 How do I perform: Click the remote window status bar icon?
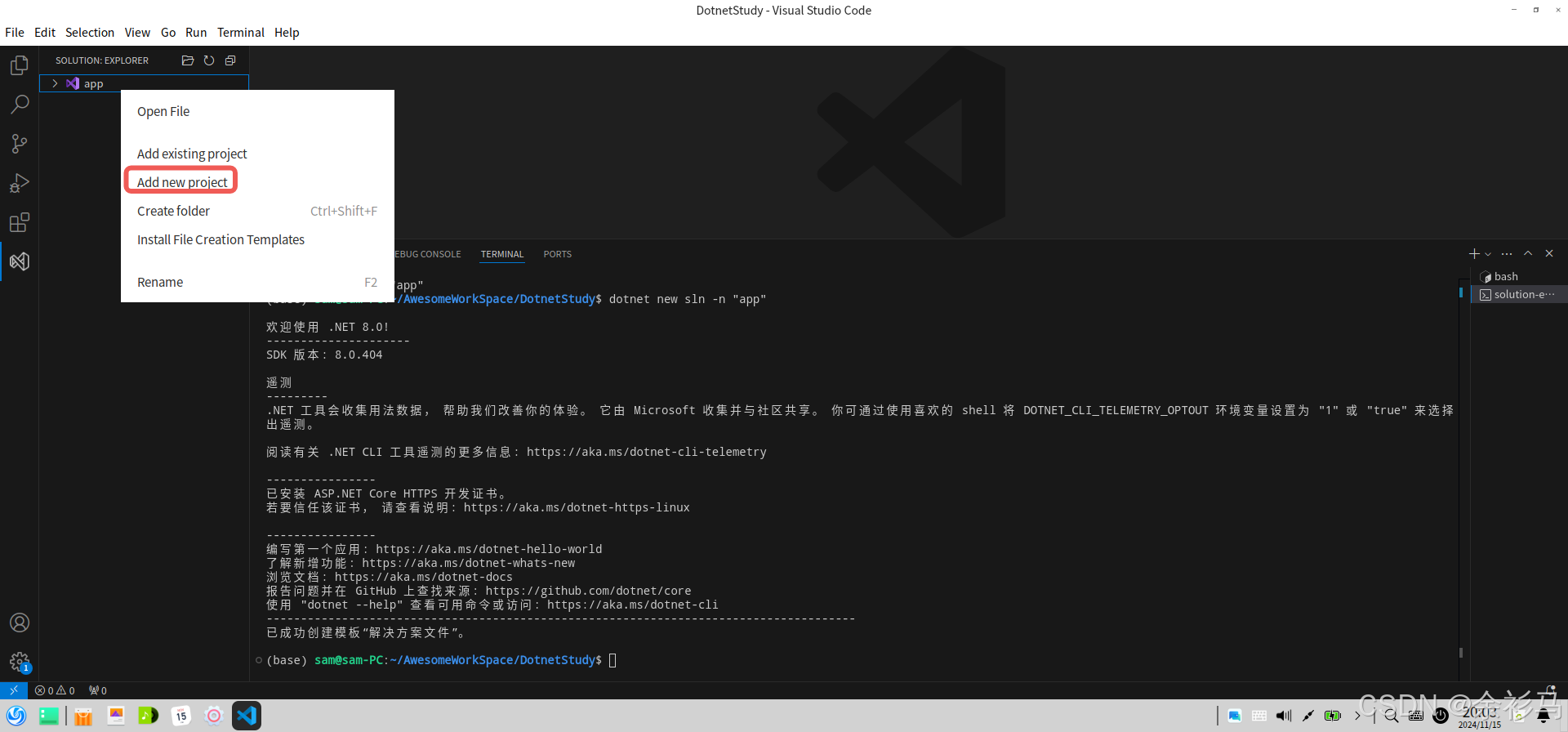tap(14, 690)
